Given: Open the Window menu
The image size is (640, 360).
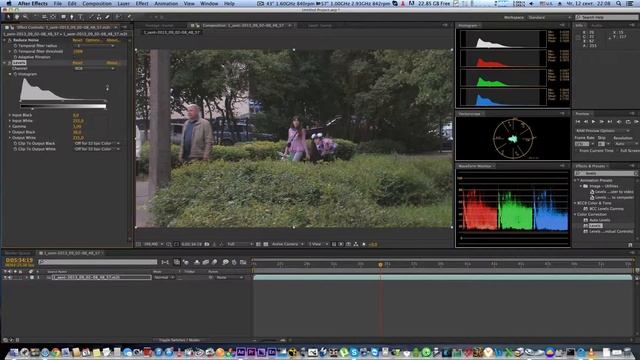Looking at the screenshot, I should 209,3.
